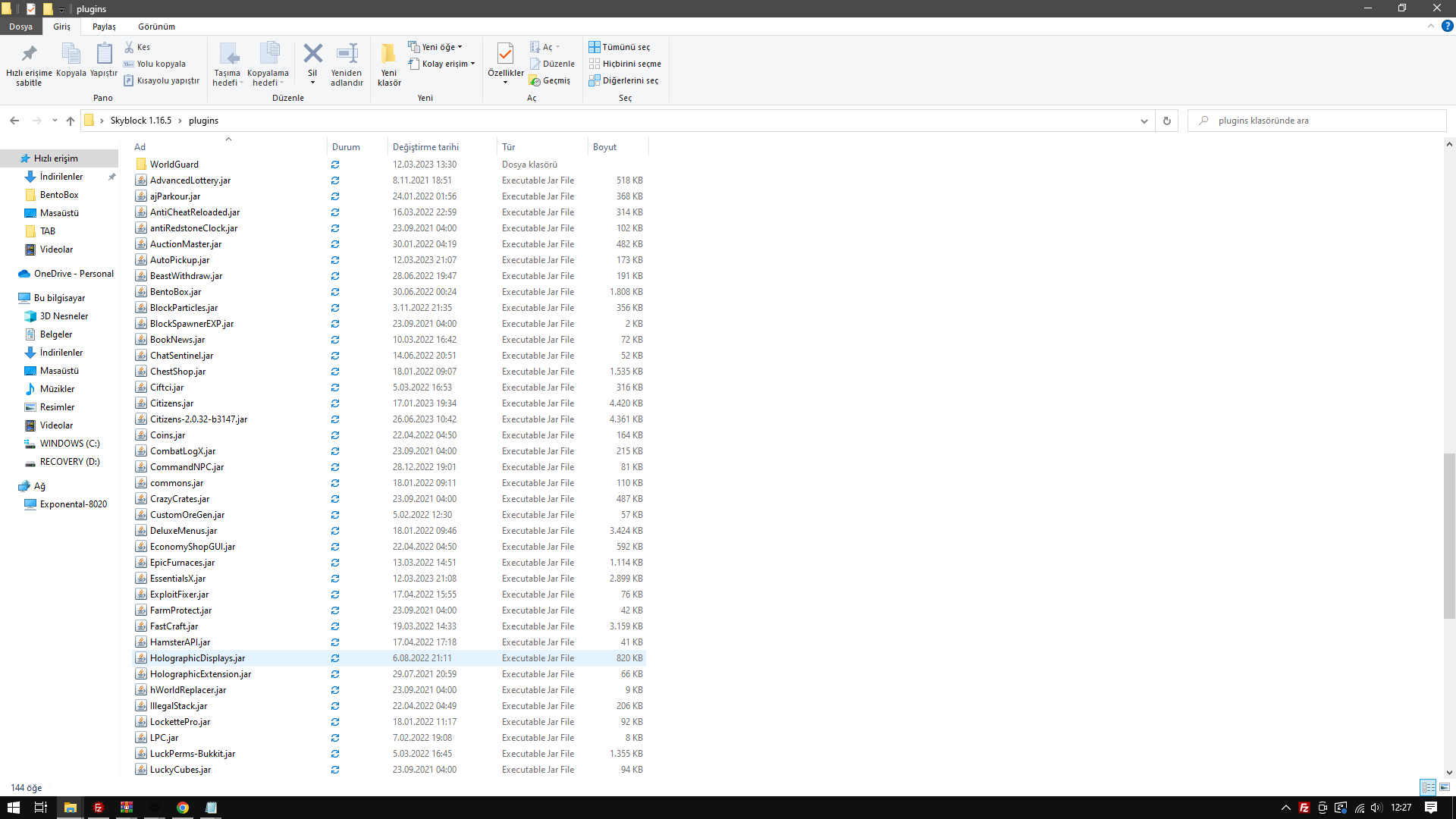Open Müzikler in sidebar

point(57,389)
